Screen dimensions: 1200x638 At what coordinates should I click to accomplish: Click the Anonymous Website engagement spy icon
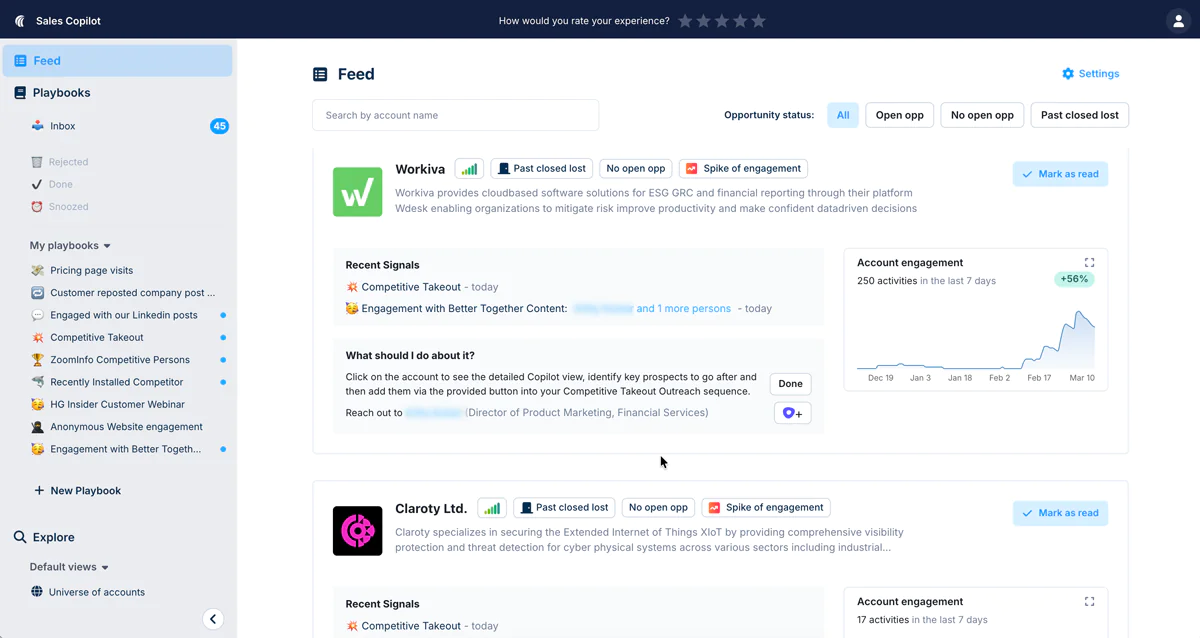[x=37, y=427]
